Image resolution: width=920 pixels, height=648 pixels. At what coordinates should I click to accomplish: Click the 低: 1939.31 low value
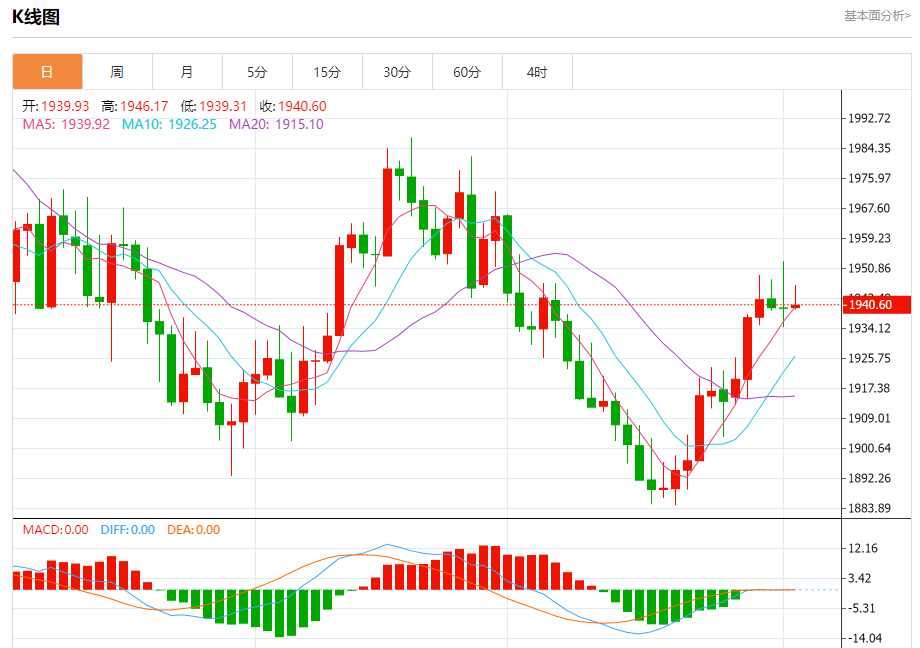click(x=214, y=106)
